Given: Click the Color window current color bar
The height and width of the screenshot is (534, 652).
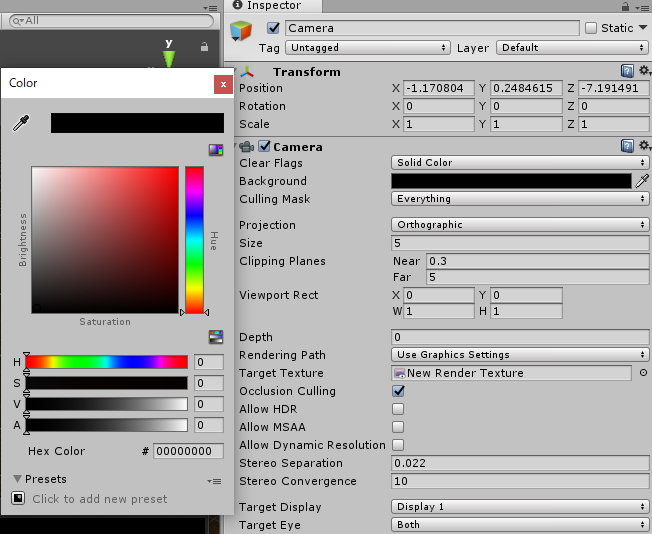Looking at the screenshot, I should (137, 123).
